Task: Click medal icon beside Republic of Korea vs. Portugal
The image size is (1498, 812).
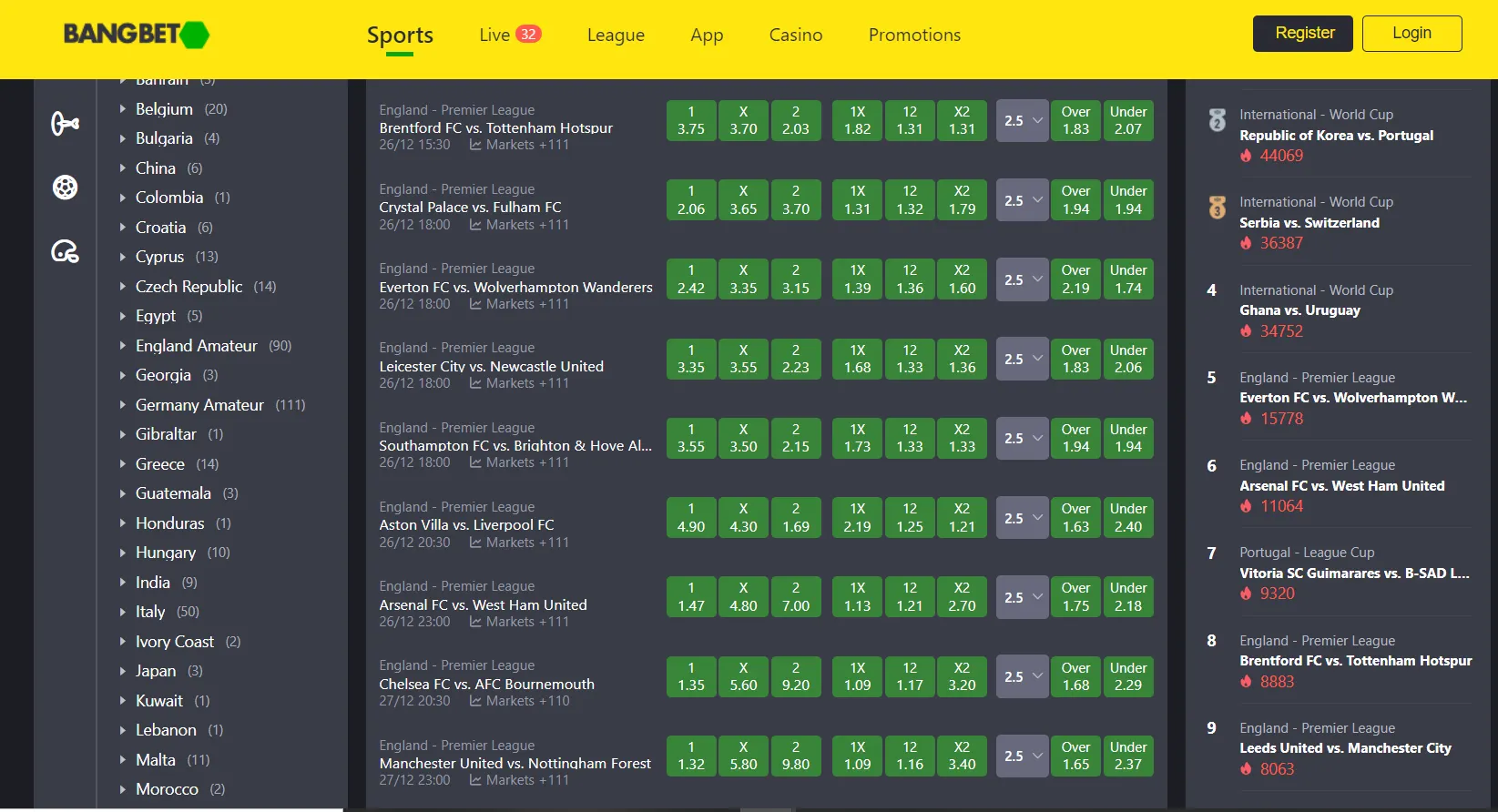Action: pos(1217,120)
